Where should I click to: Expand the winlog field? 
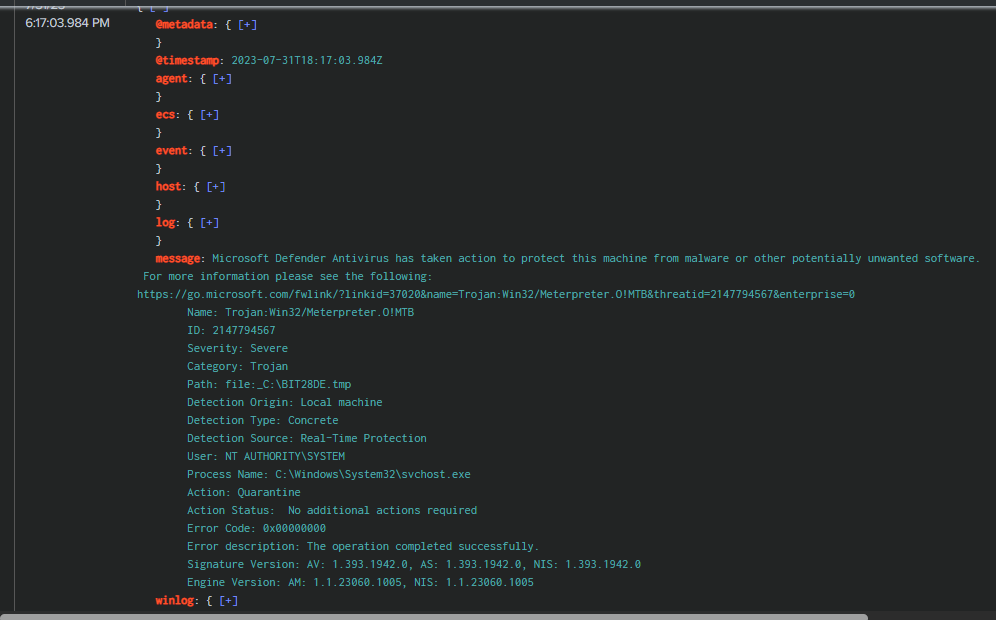click(228, 600)
